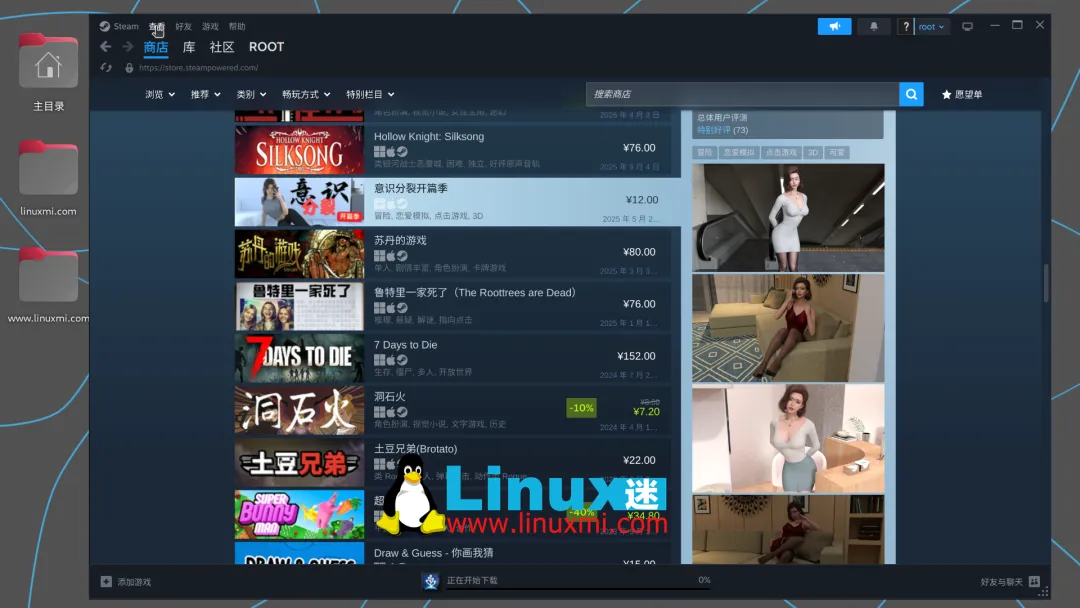Open the 查看 menu
This screenshot has width=1080, height=608.
156,26
